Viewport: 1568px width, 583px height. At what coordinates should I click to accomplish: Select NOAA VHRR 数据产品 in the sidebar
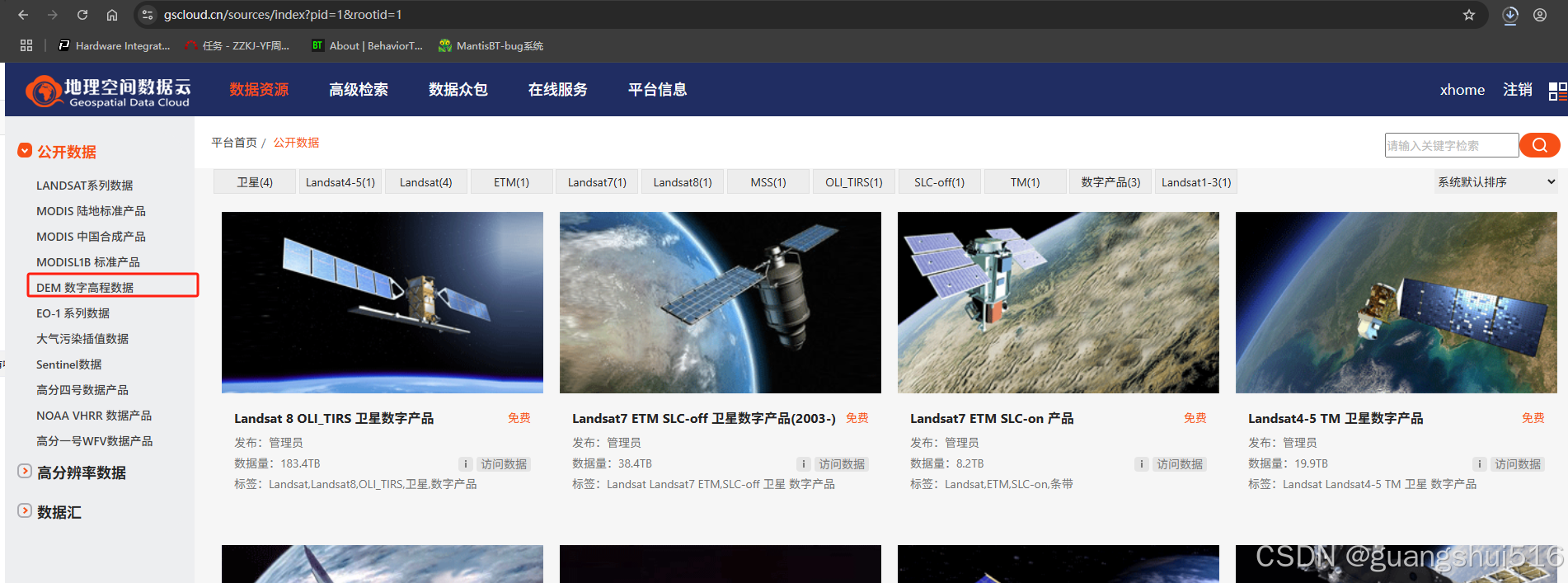click(x=94, y=416)
